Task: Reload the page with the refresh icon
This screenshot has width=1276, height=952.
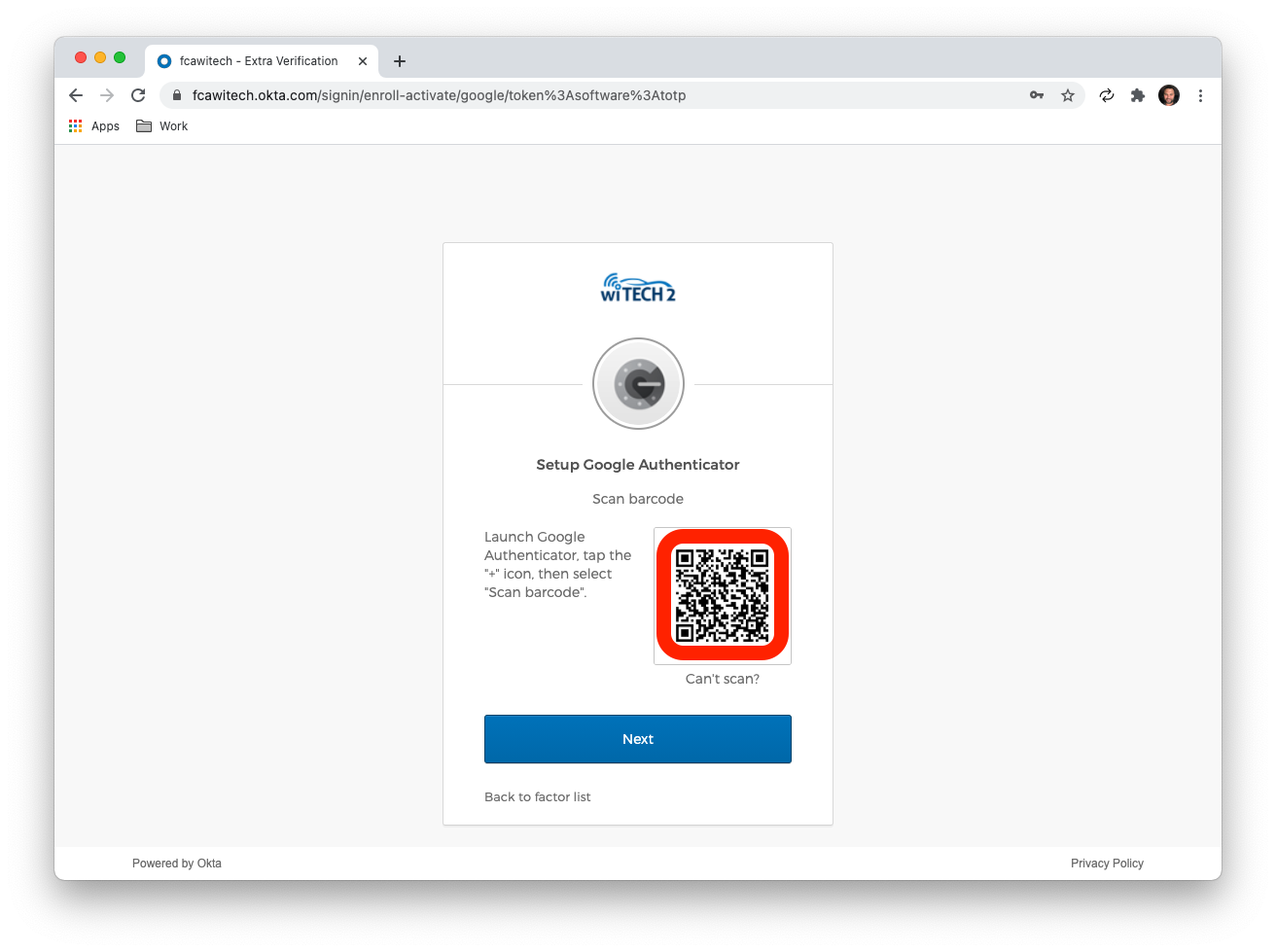Action: pyautogui.click(x=138, y=95)
